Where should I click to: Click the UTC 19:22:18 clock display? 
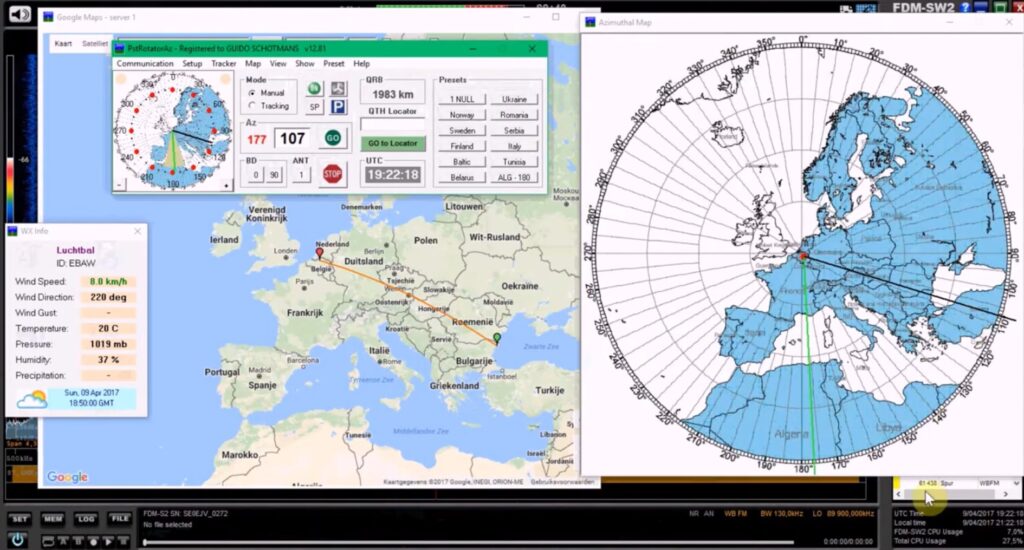tap(392, 174)
